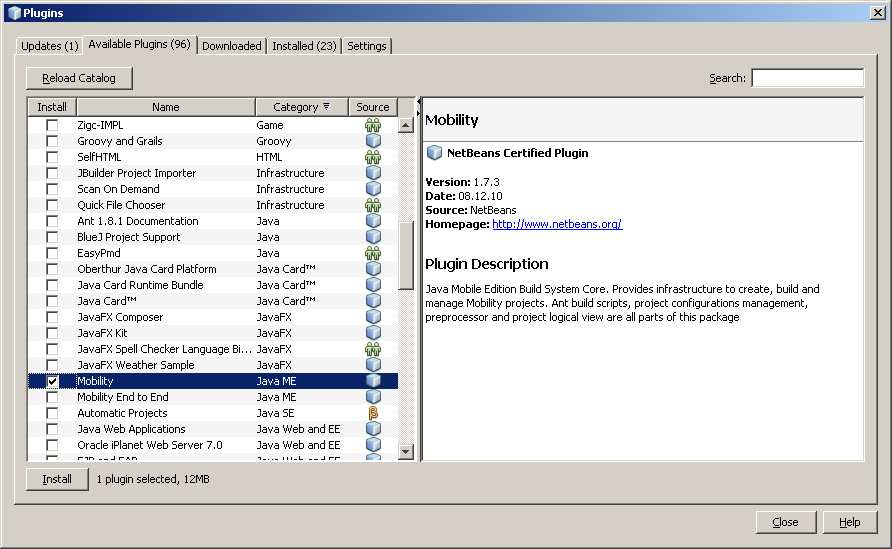Click community source icon for EasyPmd
The height and width of the screenshot is (549, 892).
click(x=373, y=253)
